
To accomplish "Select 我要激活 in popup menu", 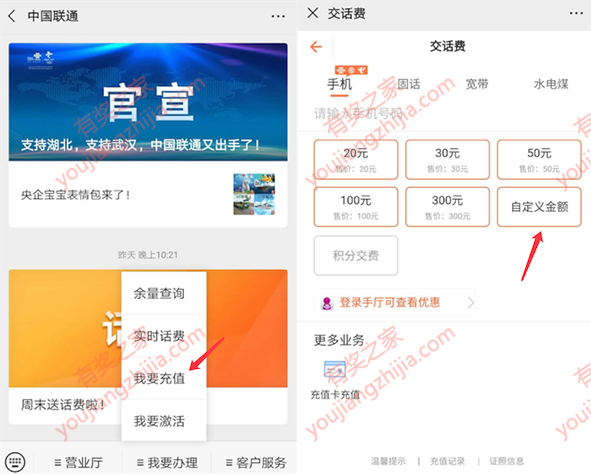I will [x=164, y=421].
